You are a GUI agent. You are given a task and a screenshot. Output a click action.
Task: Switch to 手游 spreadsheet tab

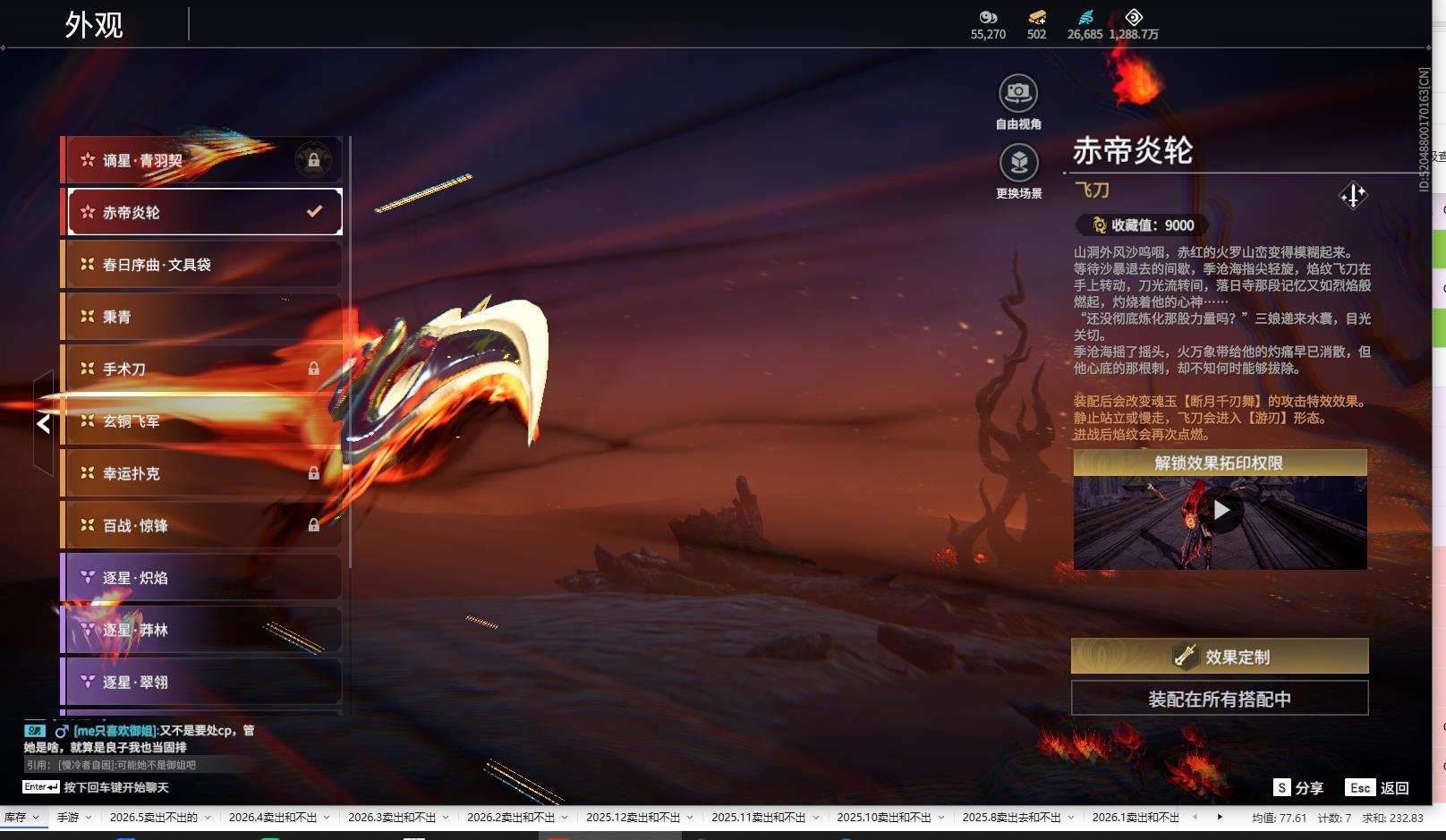point(68,818)
